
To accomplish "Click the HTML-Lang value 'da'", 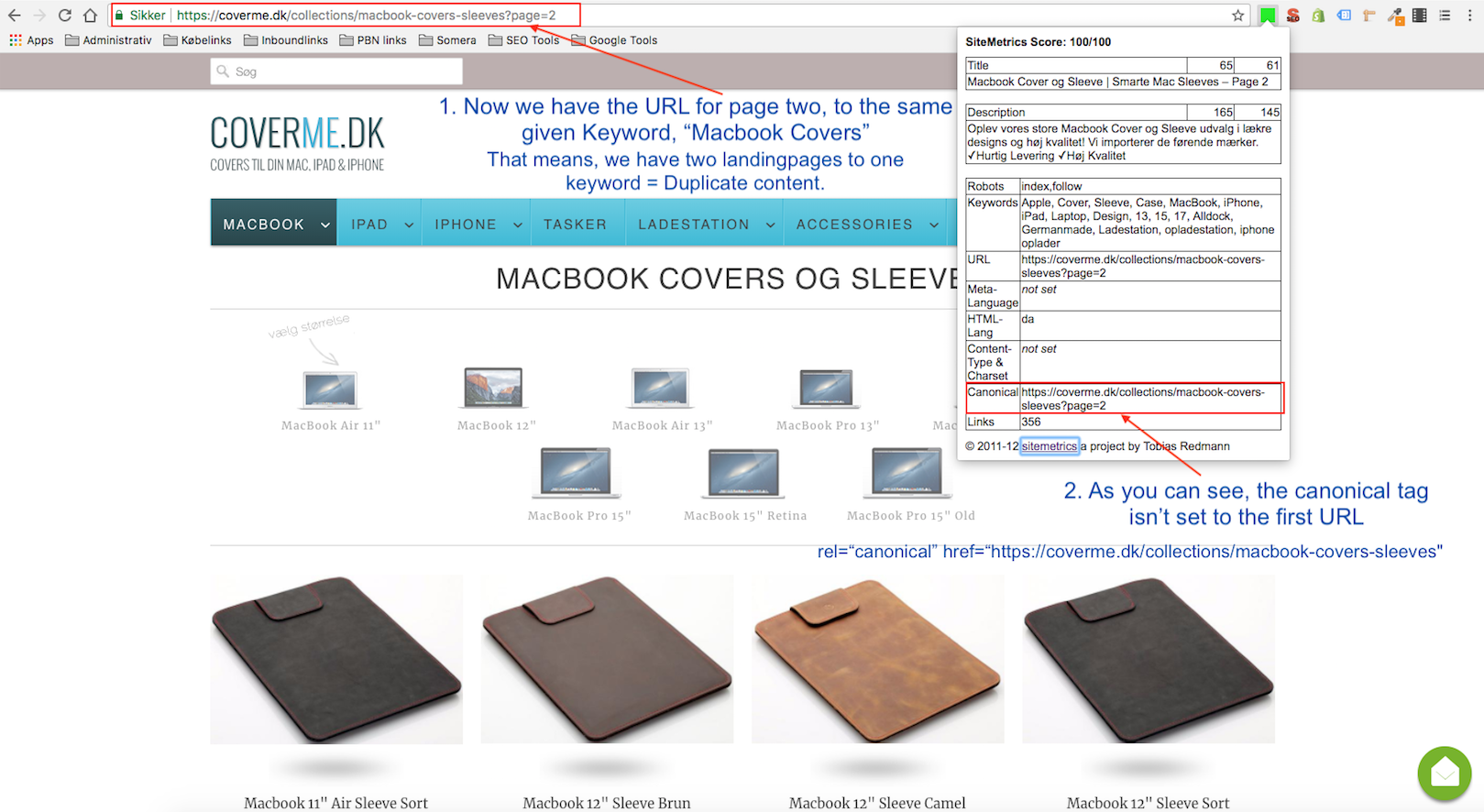I will pos(1028,319).
